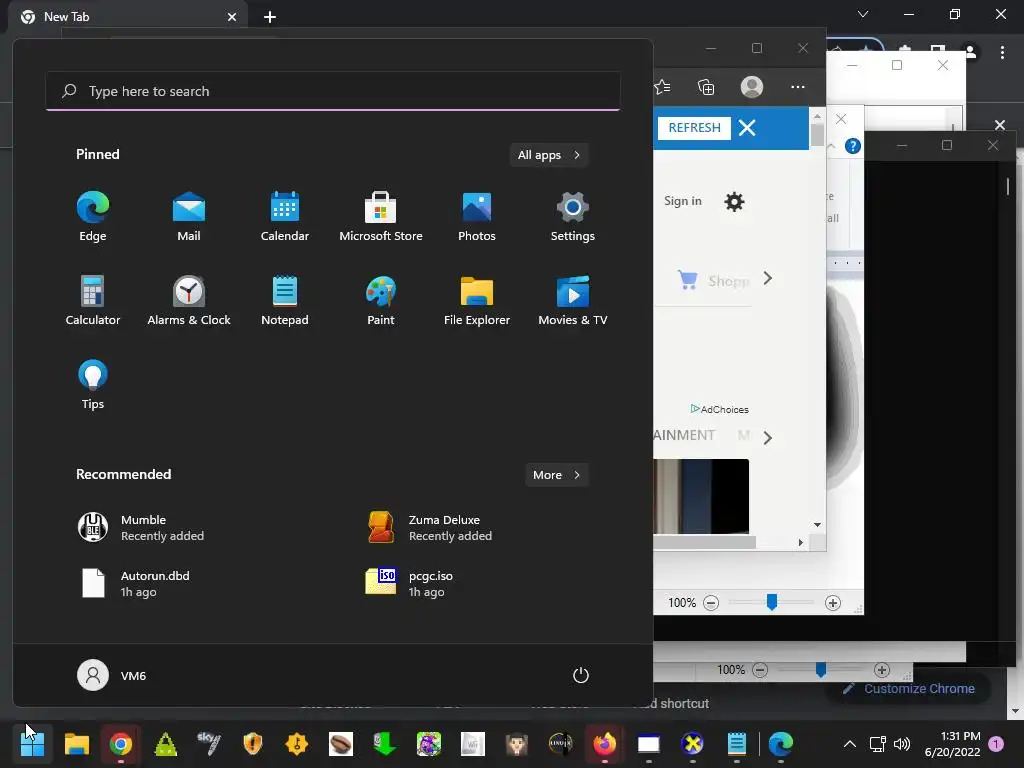The image size is (1024, 768).
Task: Open the Edge Favorites star icon
Action: [662, 87]
